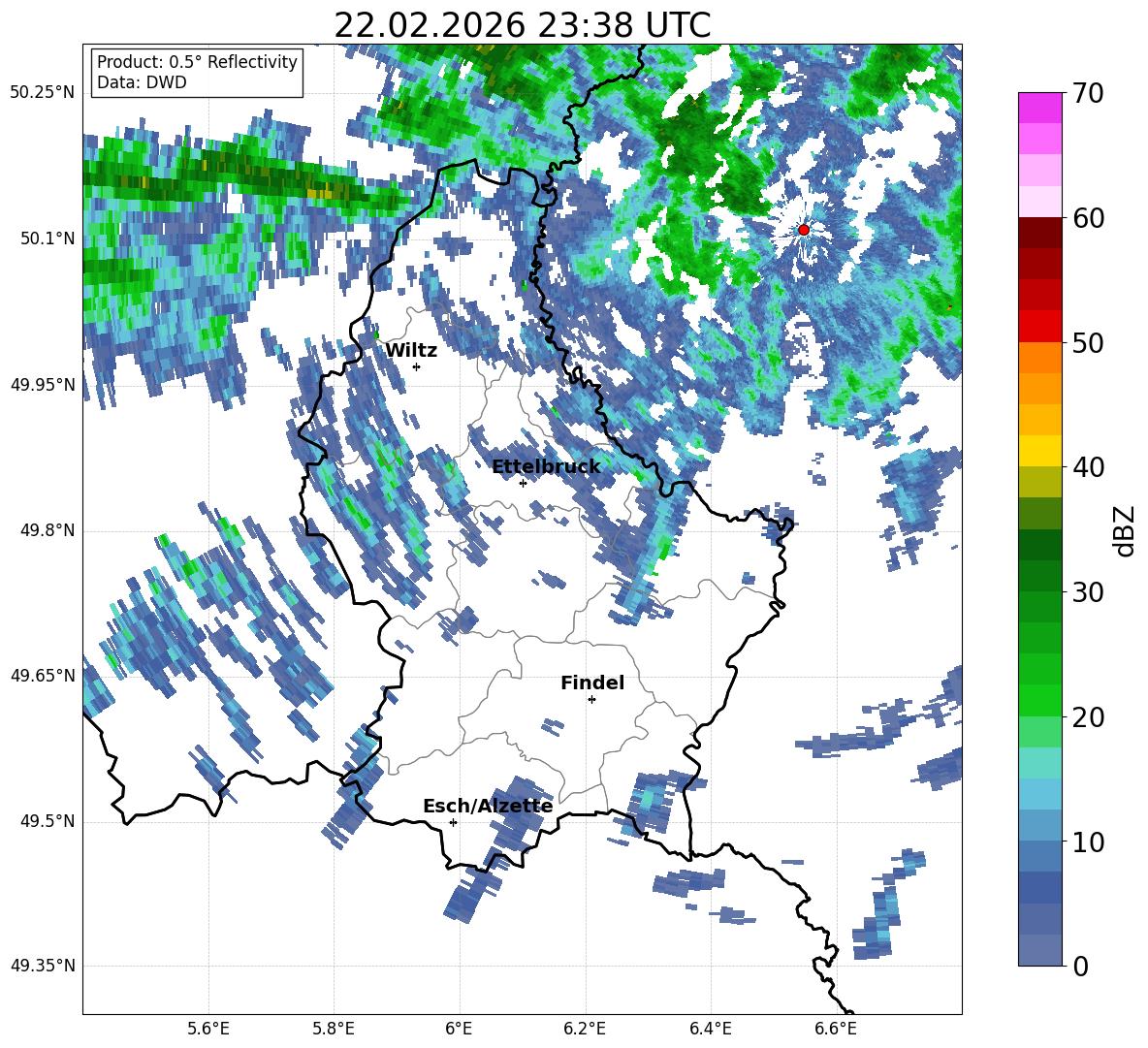Click the red radar site marker dot

point(803,230)
